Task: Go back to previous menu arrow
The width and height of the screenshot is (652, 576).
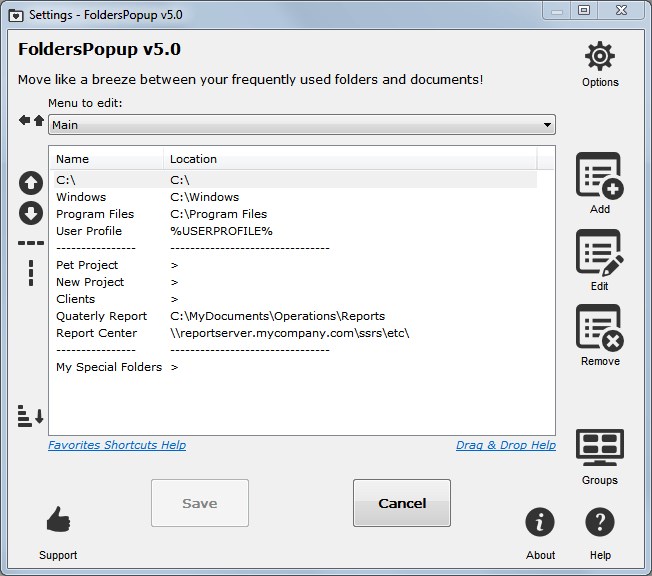Action: tap(25, 120)
